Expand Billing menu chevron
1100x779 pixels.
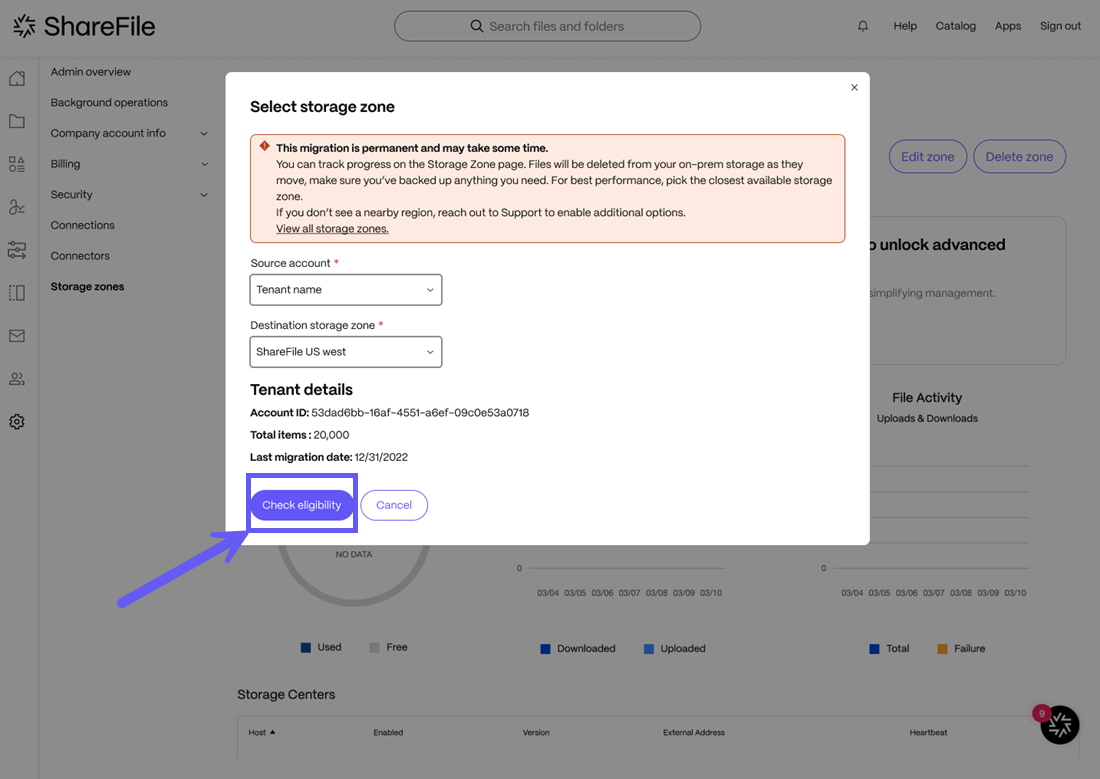tap(204, 164)
